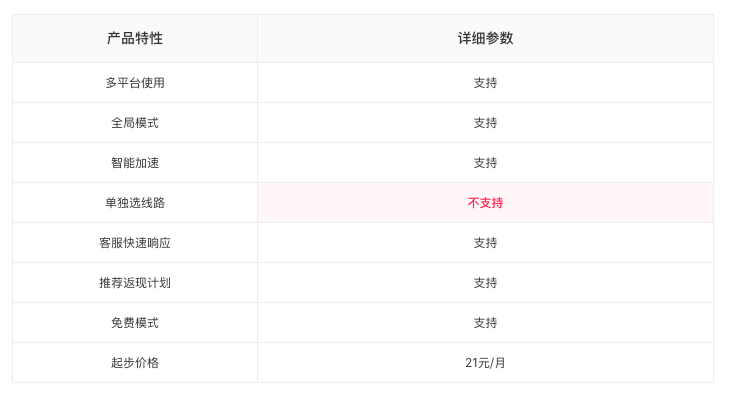Click 支持 value for 多平台使用

tap(485, 83)
